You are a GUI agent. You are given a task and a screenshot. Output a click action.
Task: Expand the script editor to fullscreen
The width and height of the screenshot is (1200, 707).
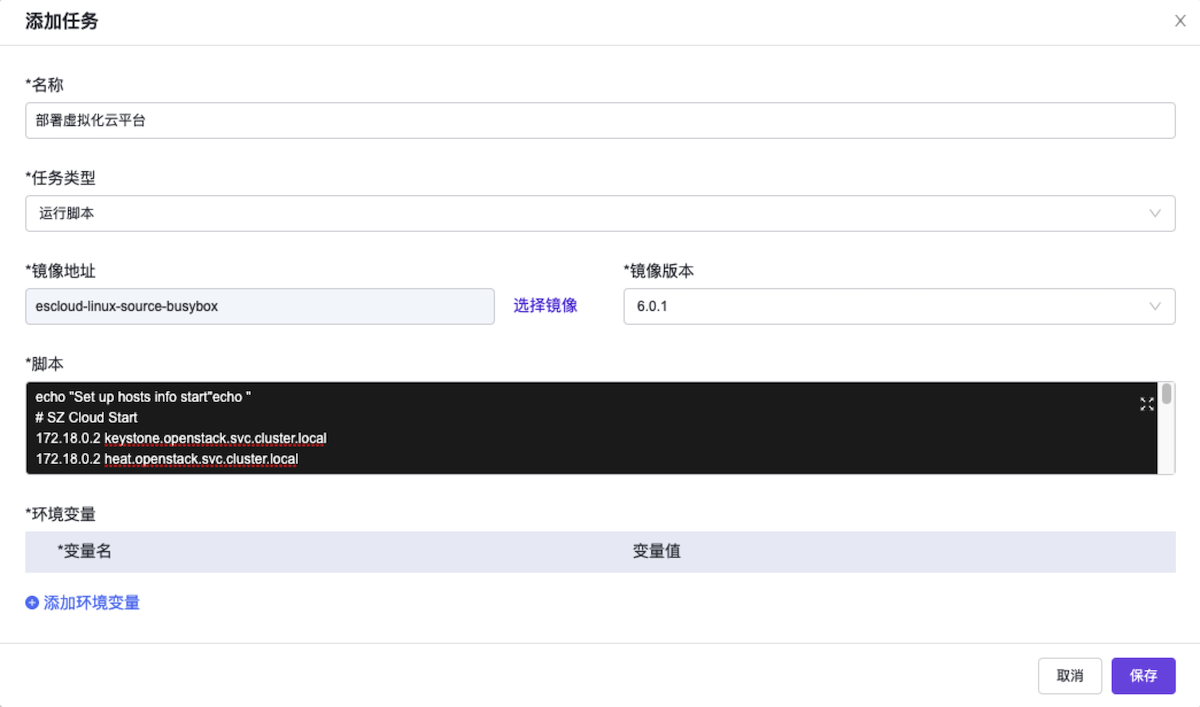click(x=1147, y=404)
